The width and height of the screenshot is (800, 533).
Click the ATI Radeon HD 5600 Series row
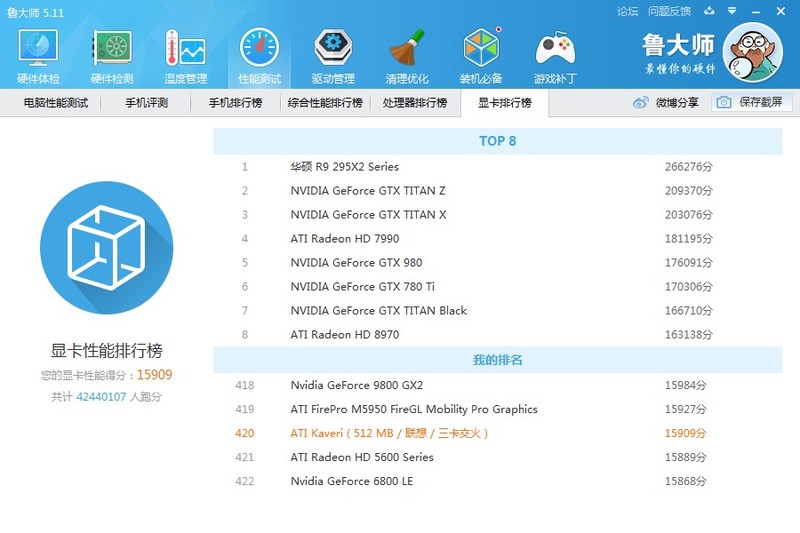point(497,457)
